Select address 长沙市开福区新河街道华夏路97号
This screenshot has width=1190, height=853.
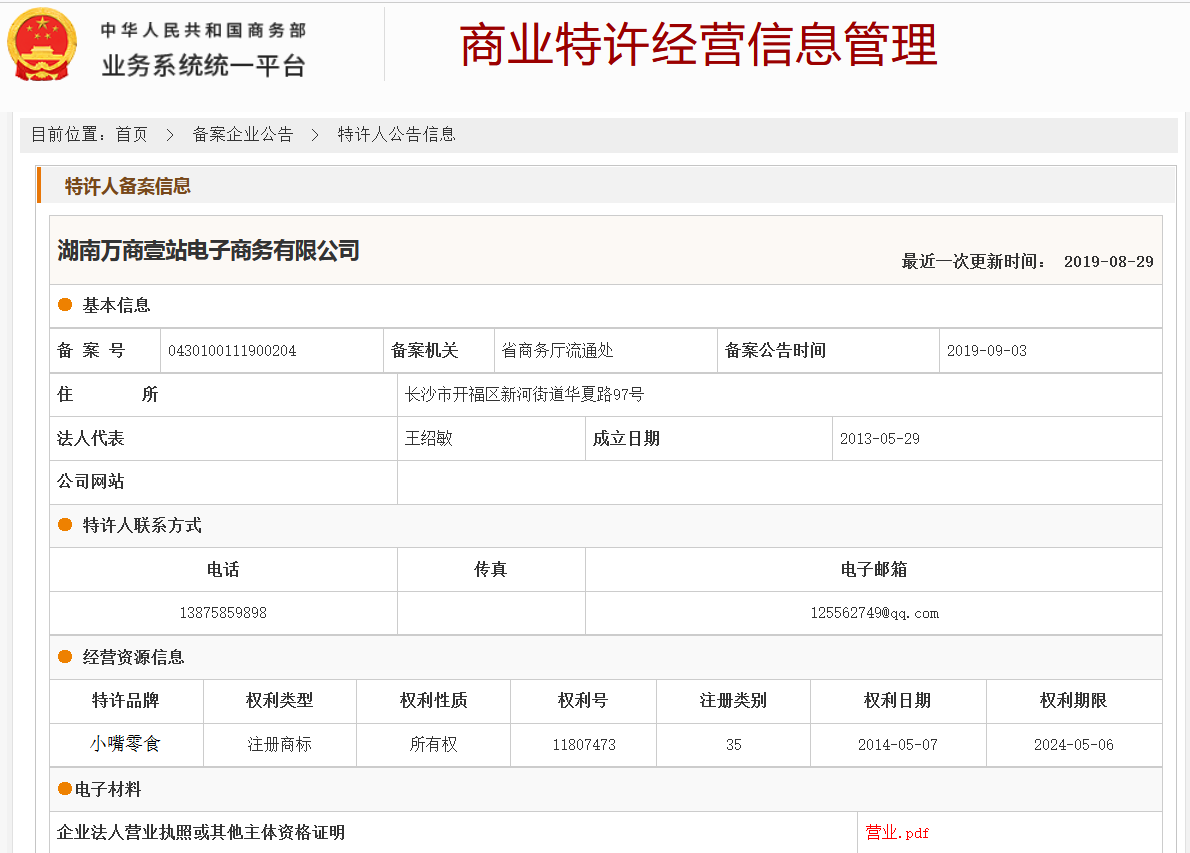524,395
